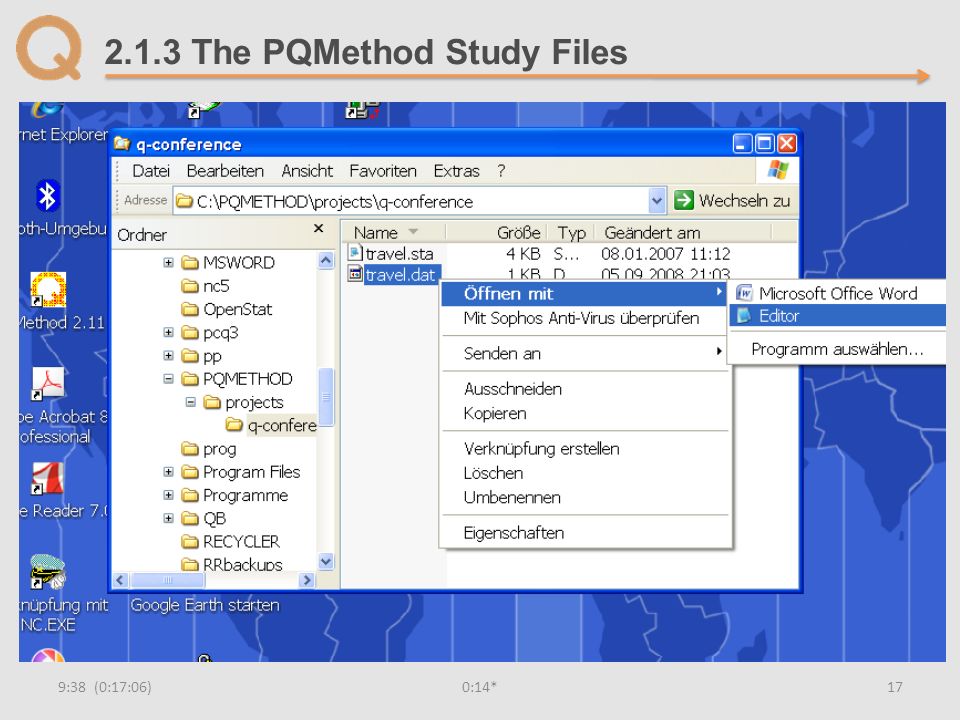Viewport: 960px width, 720px height.
Task: Open Adobe Acrobat 8 Professional desktop icon
Action: 48,383
